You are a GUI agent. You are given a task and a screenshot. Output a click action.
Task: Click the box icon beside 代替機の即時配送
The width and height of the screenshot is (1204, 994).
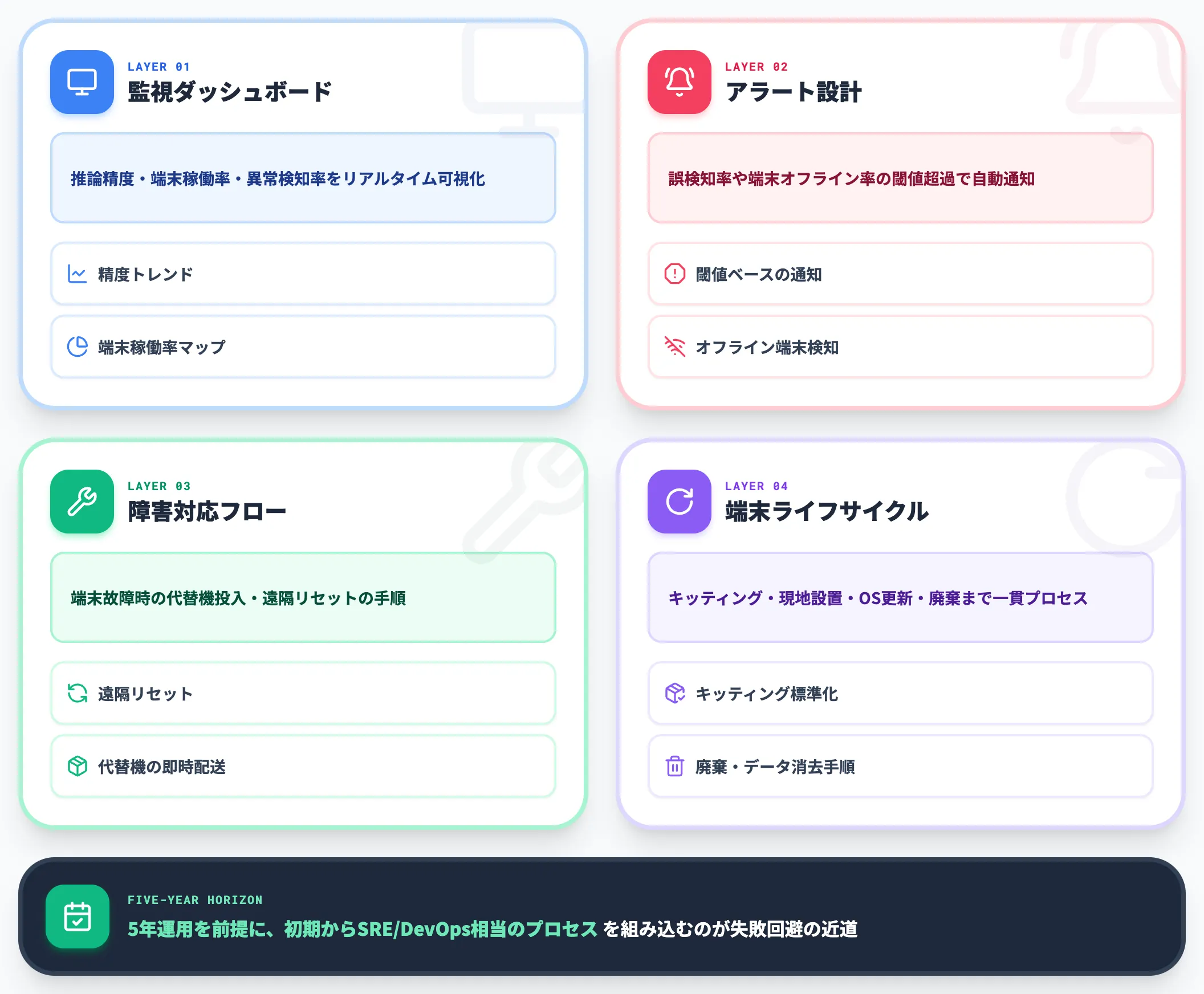(x=78, y=766)
